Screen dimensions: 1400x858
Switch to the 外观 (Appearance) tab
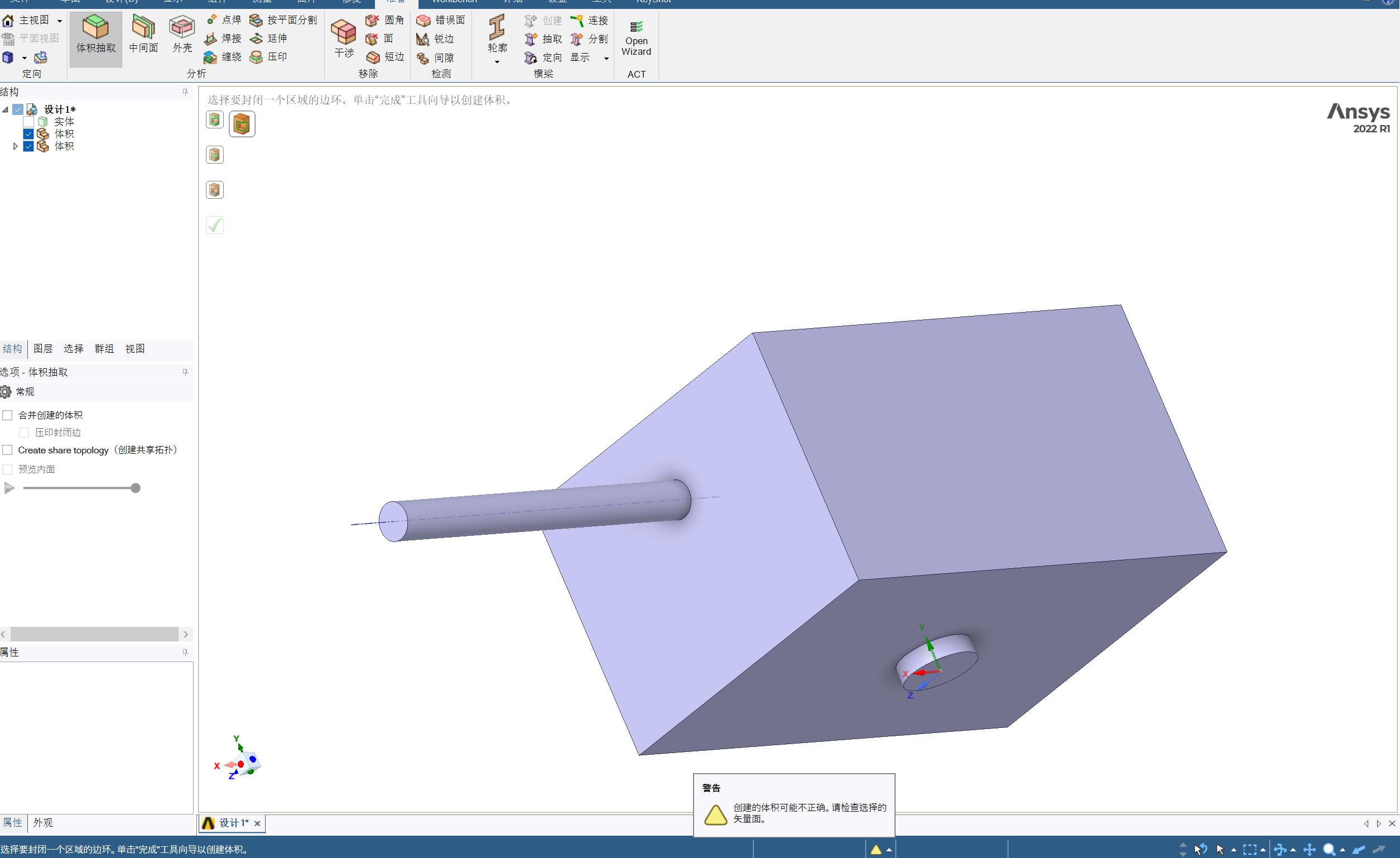click(x=42, y=822)
